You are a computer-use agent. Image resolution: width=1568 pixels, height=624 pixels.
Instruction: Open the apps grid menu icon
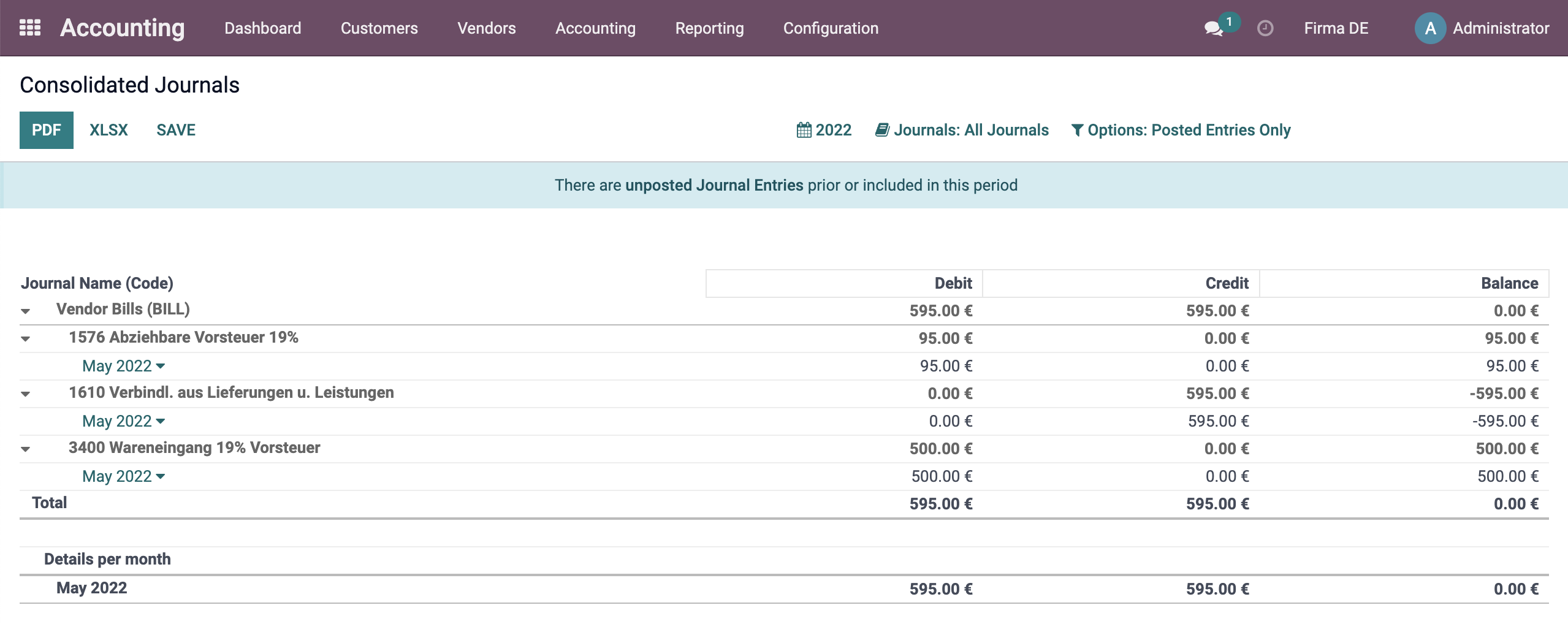coord(30,28)
